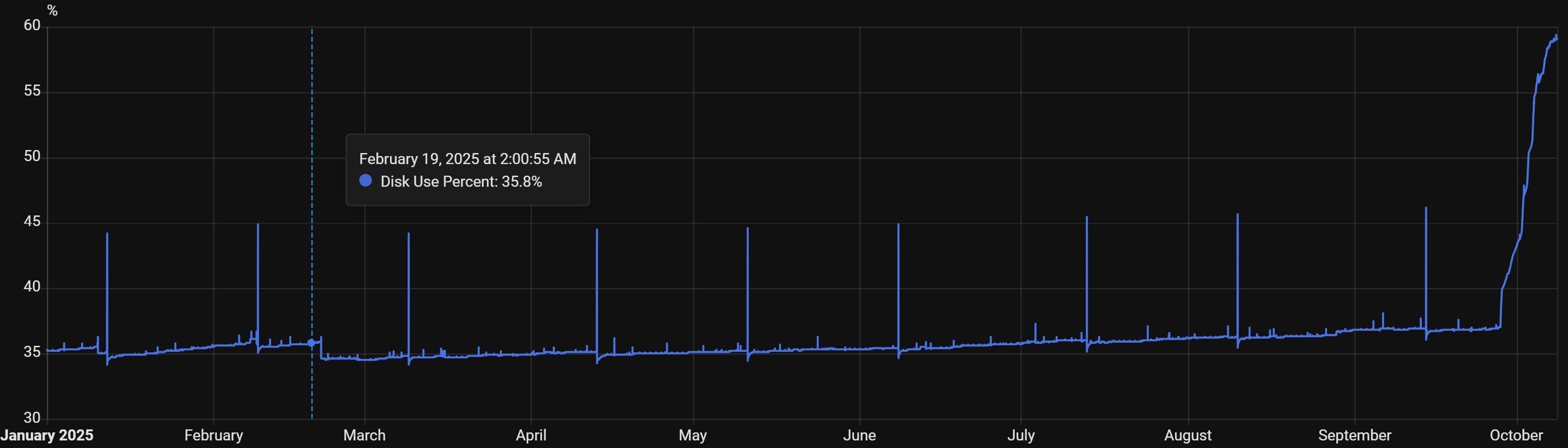Click the "30" y-axis tick label
Image resolution: width=1568 pixels, height=448 pixels.
point(32,418)
